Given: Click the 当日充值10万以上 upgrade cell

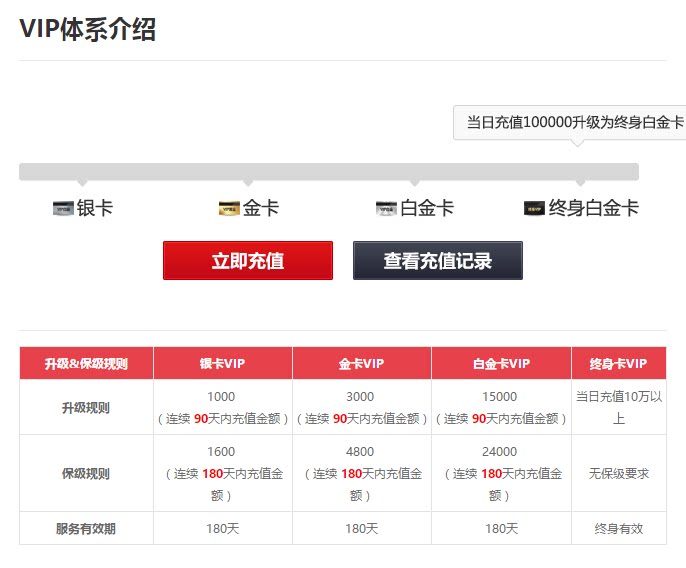Looking at the screenshot, I should 618,408.
